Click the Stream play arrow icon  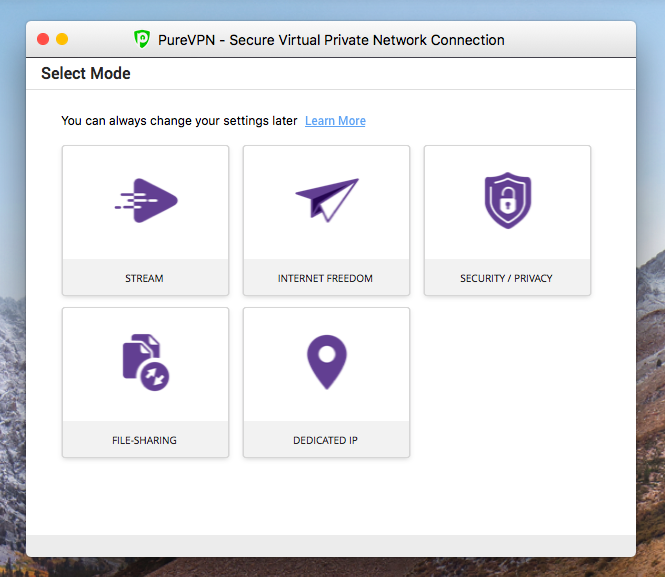pos(146,201)
